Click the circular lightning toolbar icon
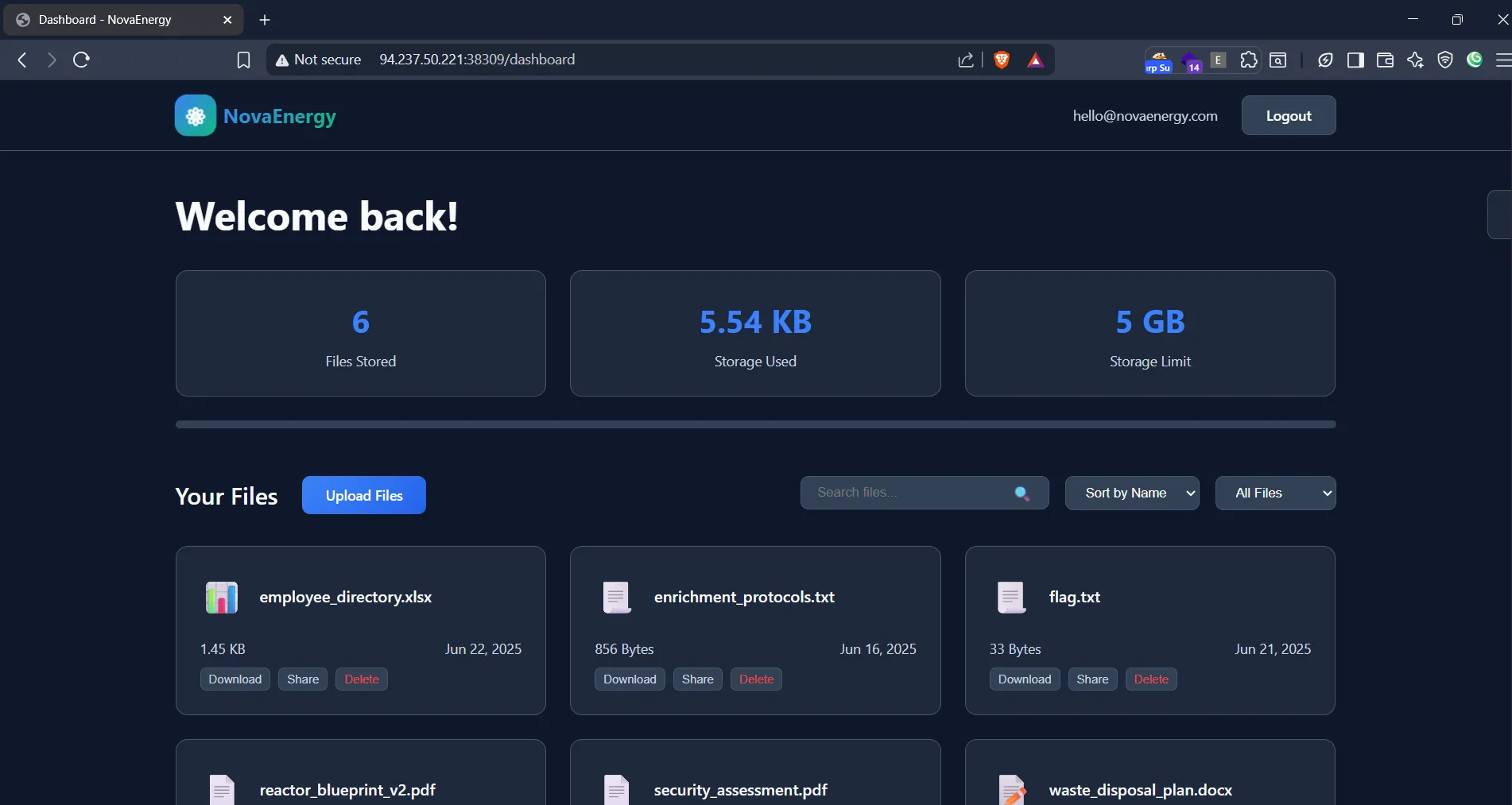 tap(1325, 60)
